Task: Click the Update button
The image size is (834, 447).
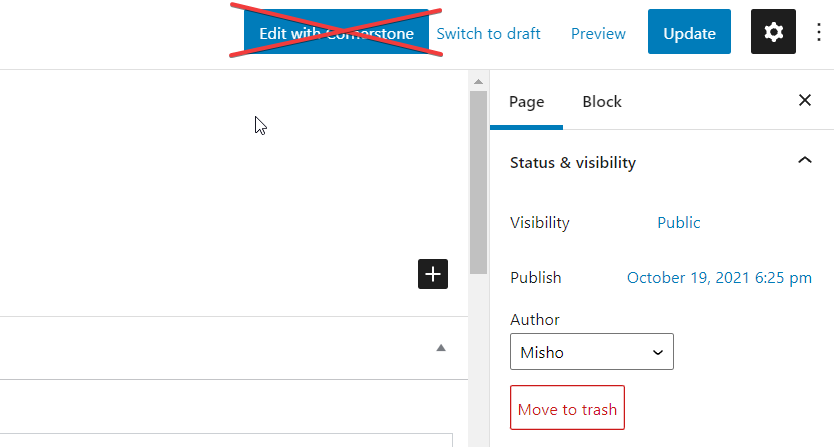Action: pos(689,33)
